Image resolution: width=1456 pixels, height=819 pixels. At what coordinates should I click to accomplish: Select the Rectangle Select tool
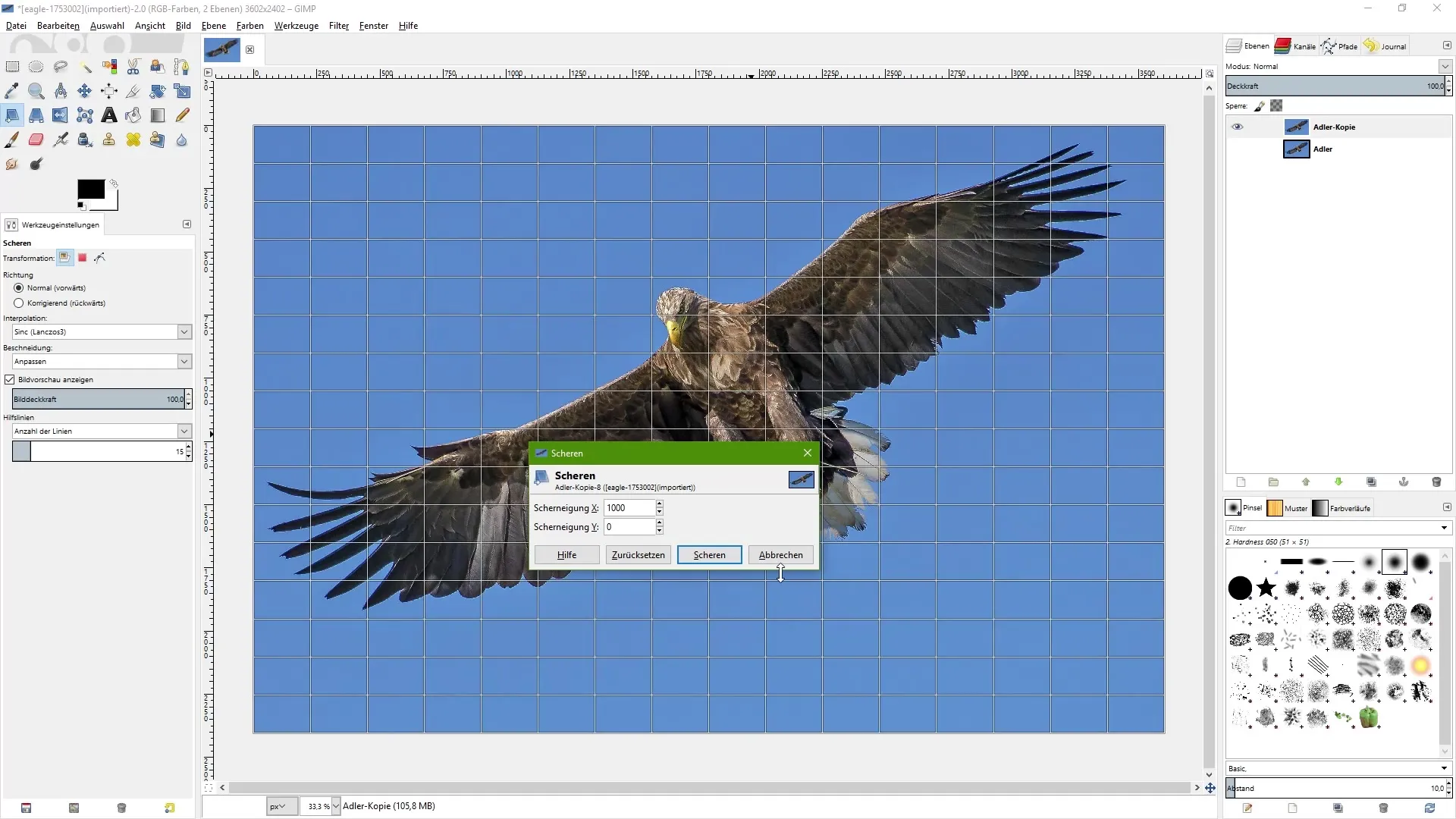tap(12, 67)
